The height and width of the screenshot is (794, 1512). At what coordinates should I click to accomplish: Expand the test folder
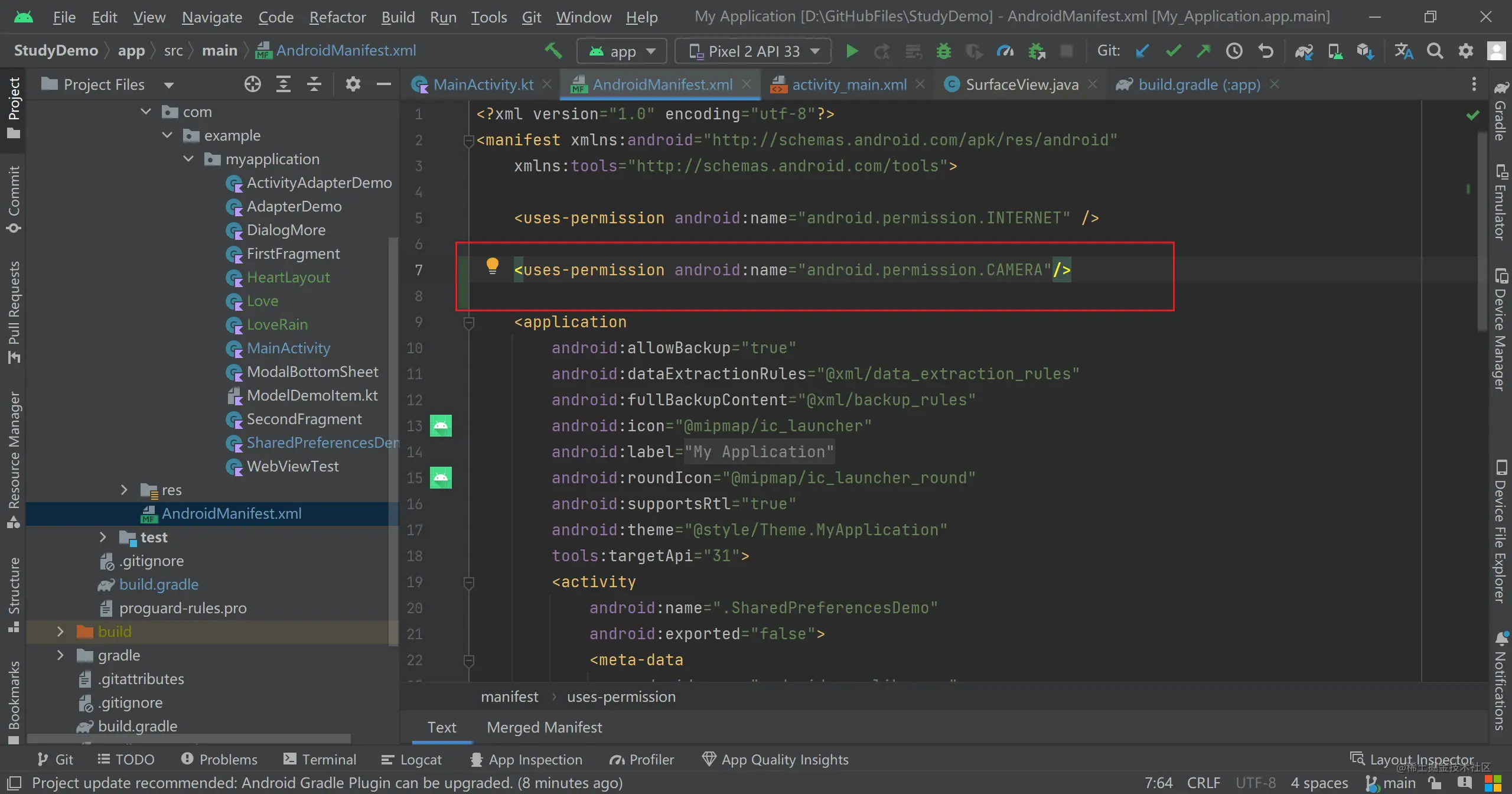pyautogui.click(x=103, y=537)
